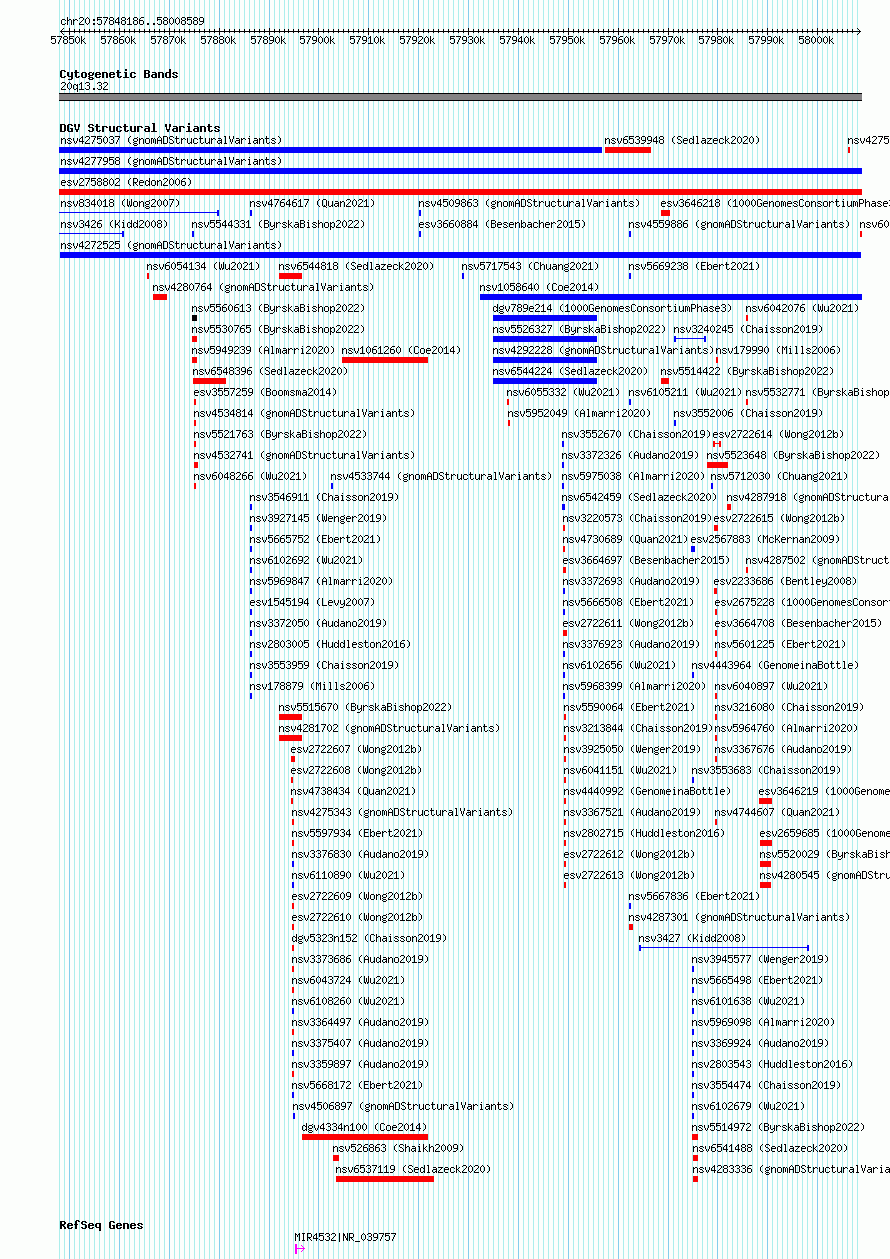
Task: Click the nsv5560613 black square marker
Action: coord(195,318)
